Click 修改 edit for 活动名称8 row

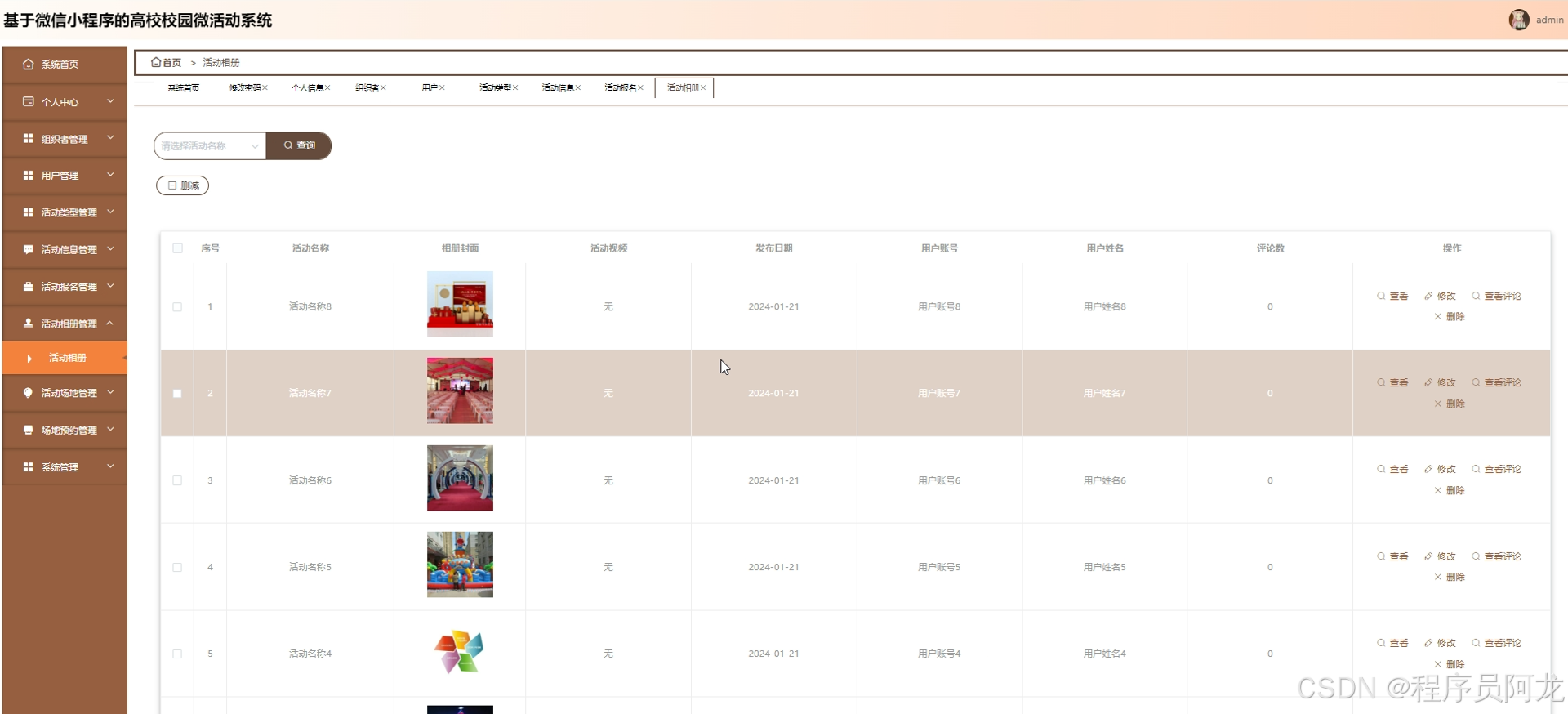[x=1440, y=296]
